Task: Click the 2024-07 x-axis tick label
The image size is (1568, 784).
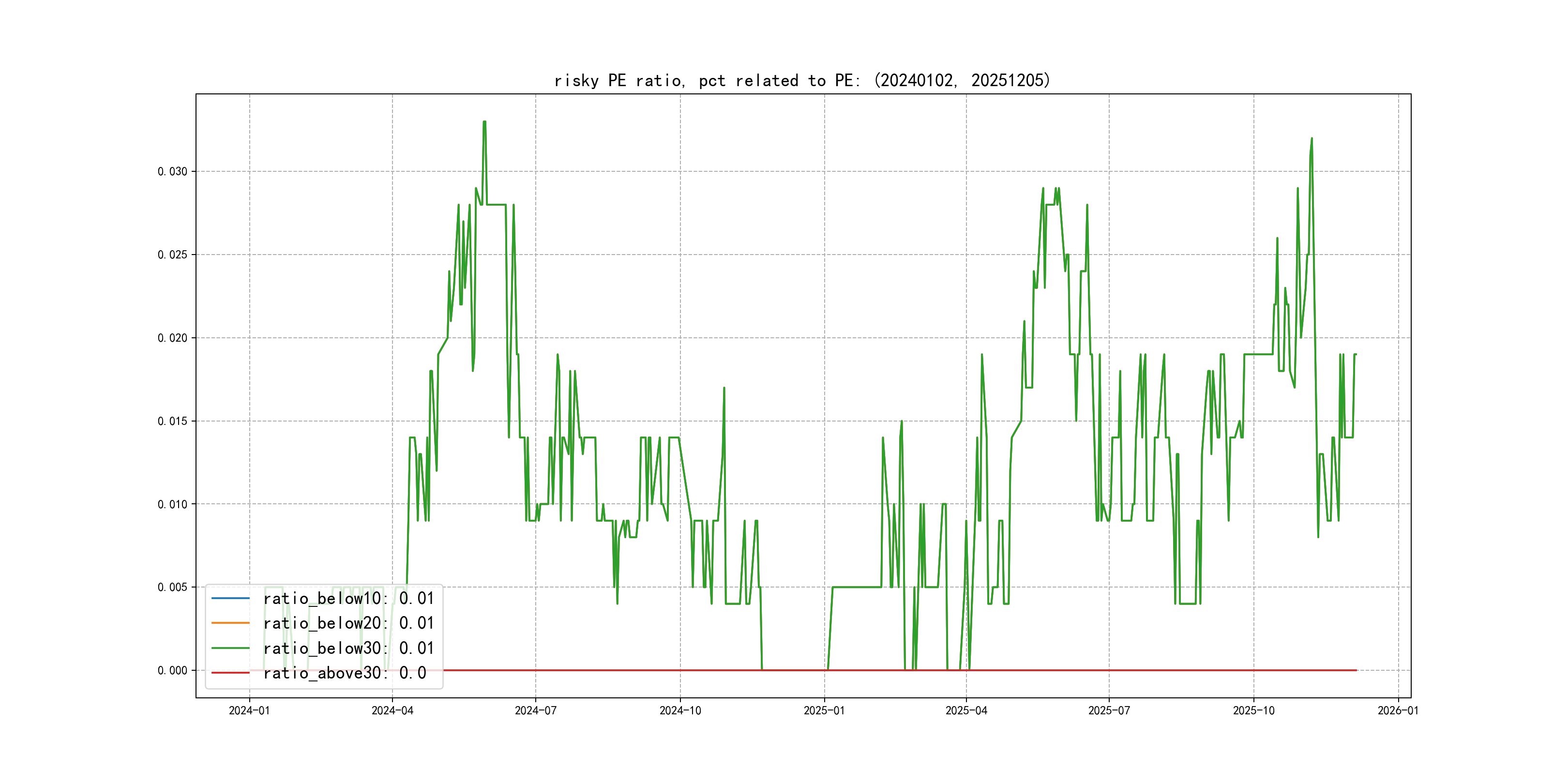Action: click(536, 710)
